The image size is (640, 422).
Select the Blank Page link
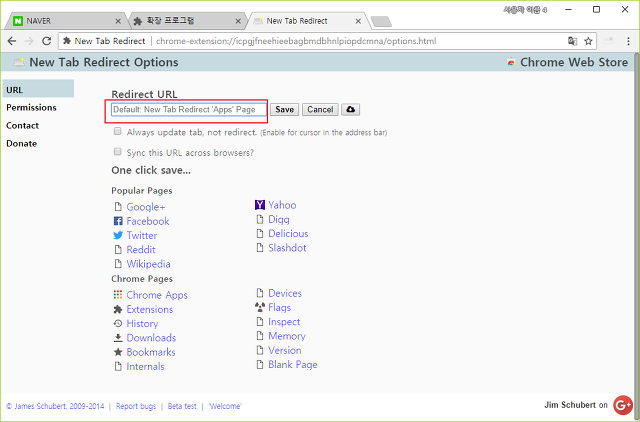[292, 364]
